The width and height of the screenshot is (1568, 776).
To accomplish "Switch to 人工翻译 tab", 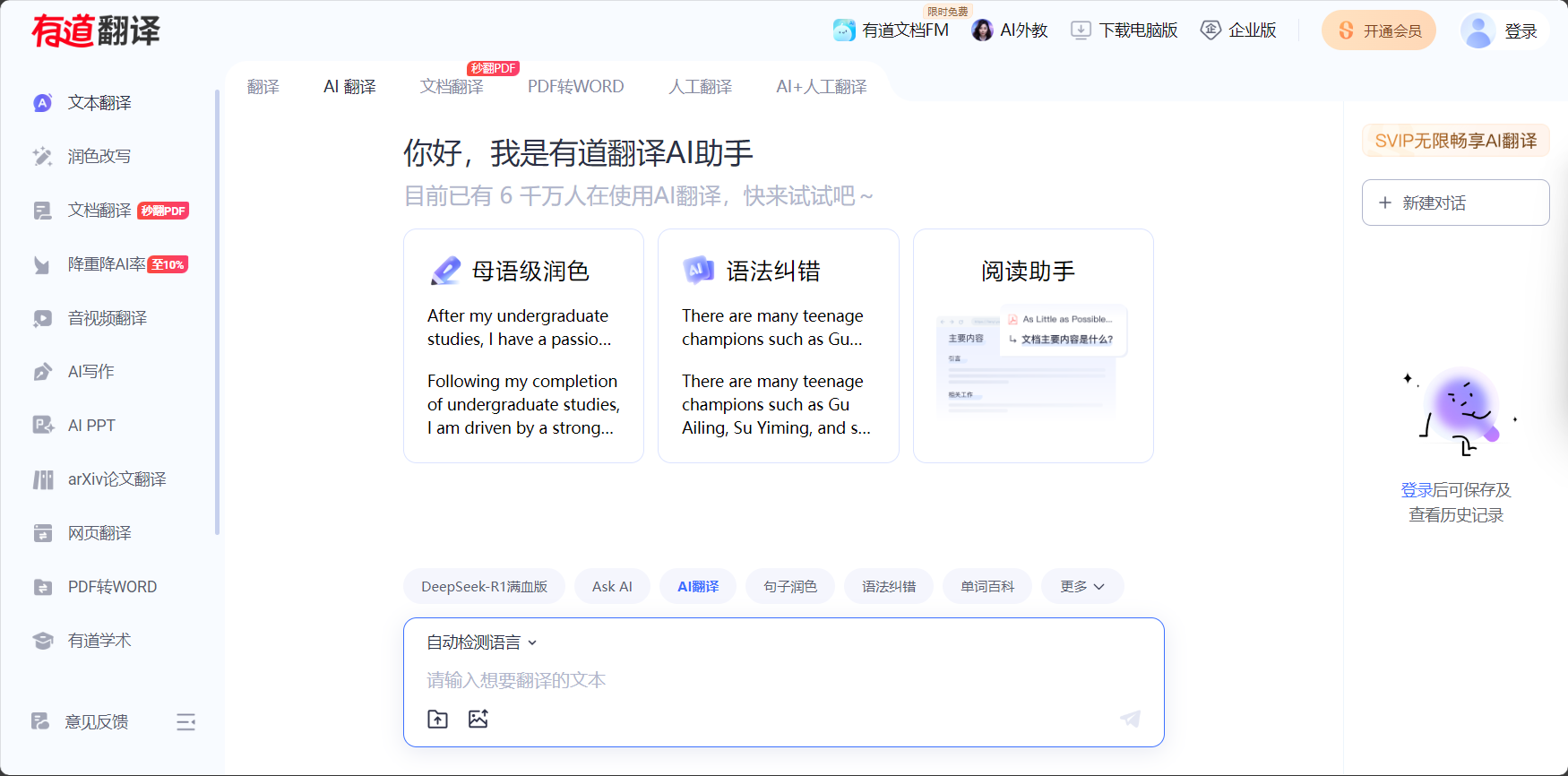I will point(701,87).
